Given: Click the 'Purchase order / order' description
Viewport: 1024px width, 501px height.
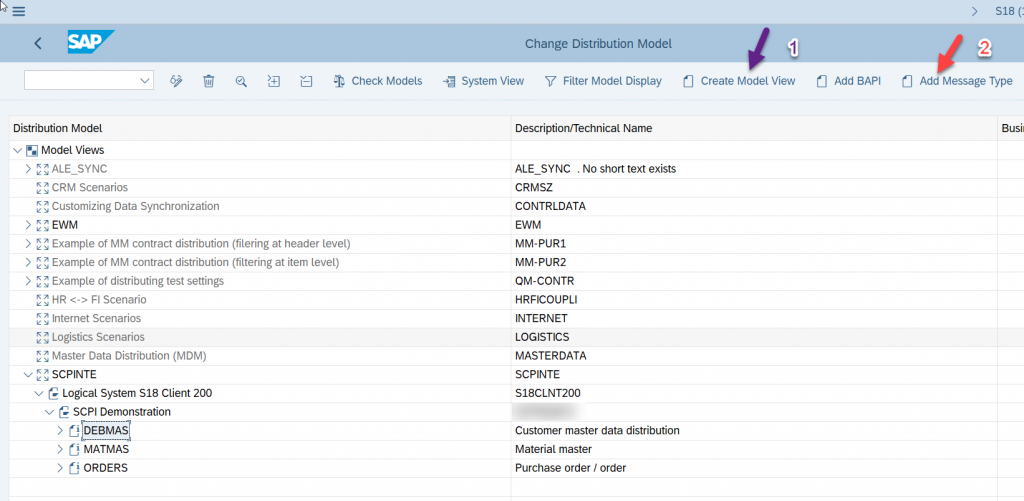Looking at the screenshot, I should pyautogui.click(x=571, y=468).
